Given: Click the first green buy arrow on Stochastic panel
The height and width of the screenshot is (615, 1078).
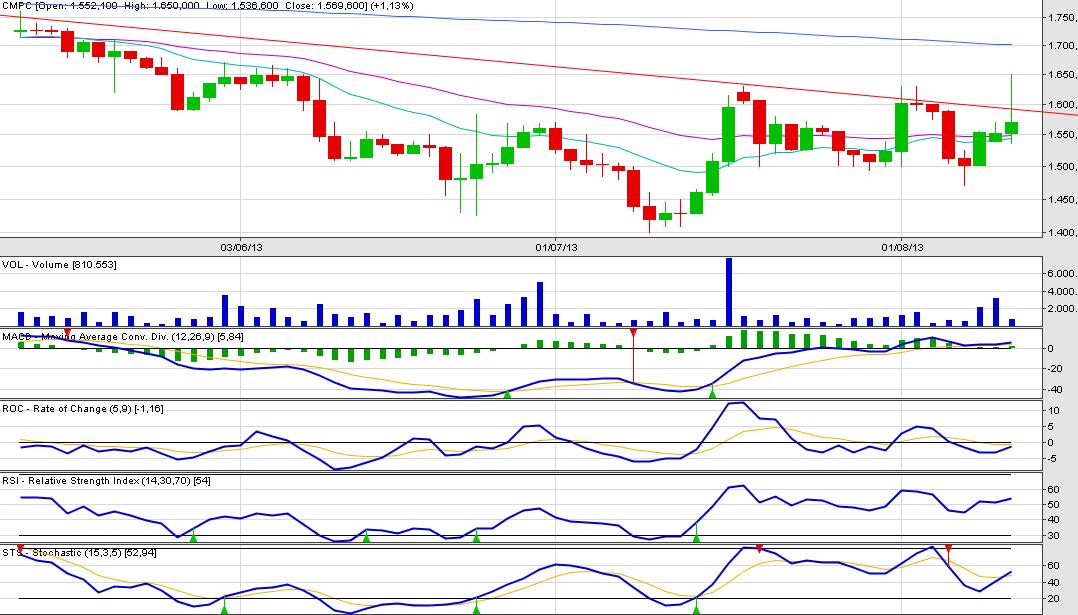Looking at the screenshot, I should pyautogui.click(x=224, y=608).
